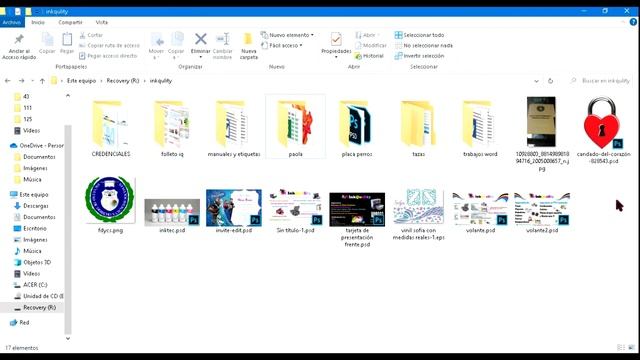Open OneDrive in navigation pane
Viewport: 640px width, 360px height.
37,145
